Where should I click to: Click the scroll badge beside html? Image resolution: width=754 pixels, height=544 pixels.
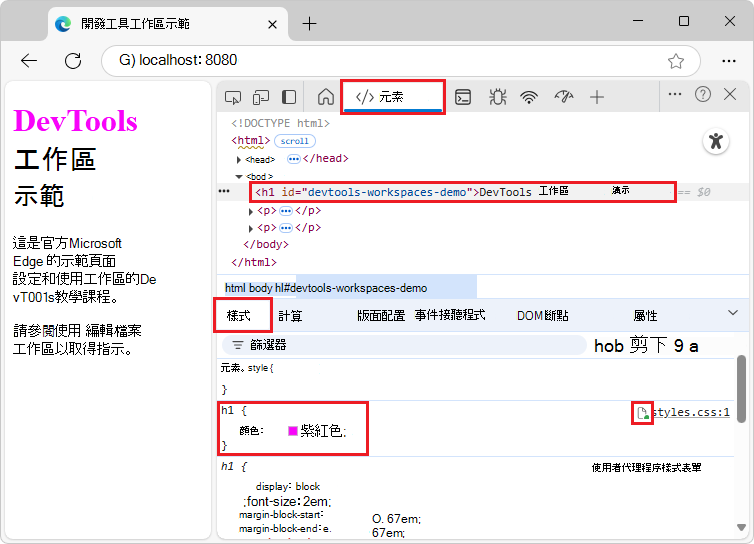(x=295, y=141)
